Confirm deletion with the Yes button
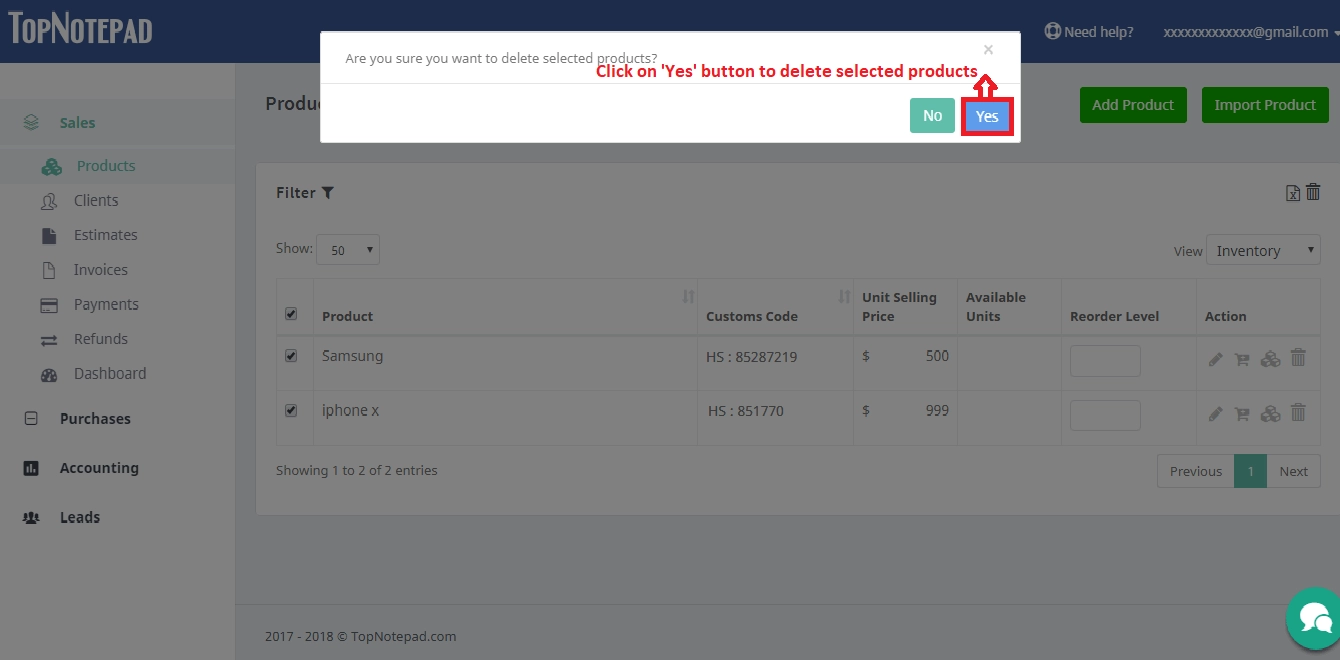 987,117
